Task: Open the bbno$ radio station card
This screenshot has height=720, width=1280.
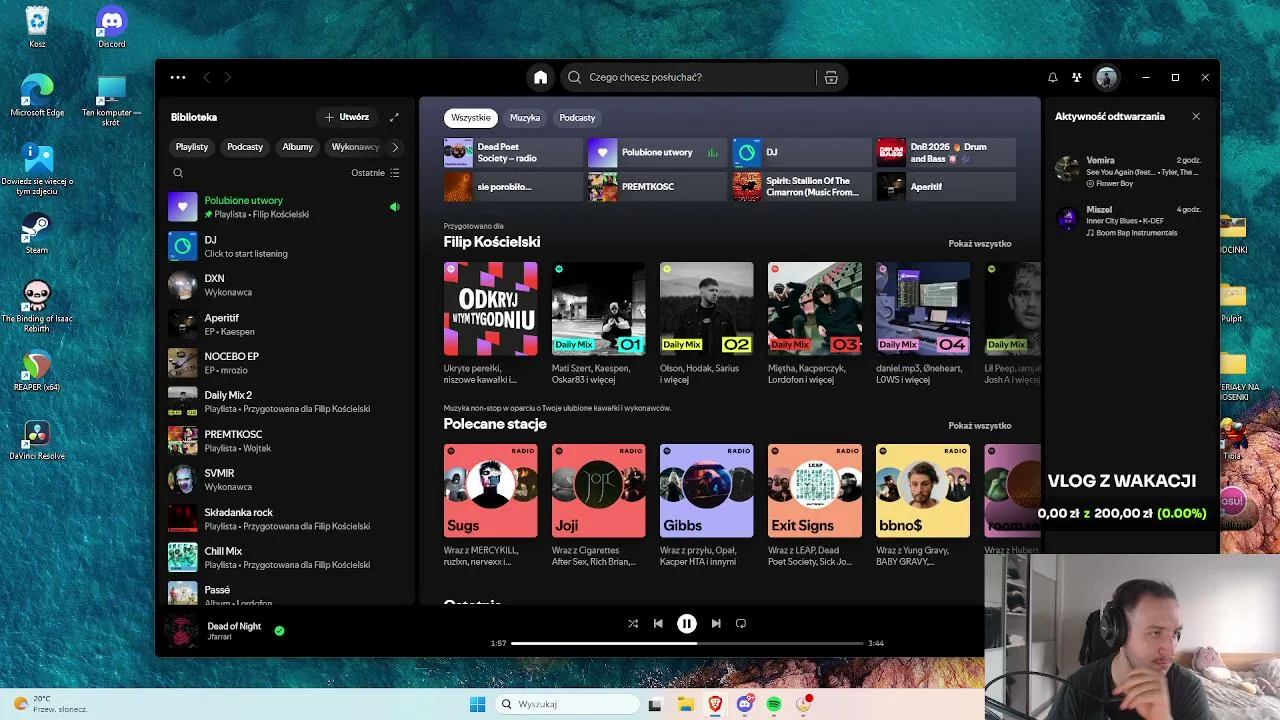Action: pos(923,505)
